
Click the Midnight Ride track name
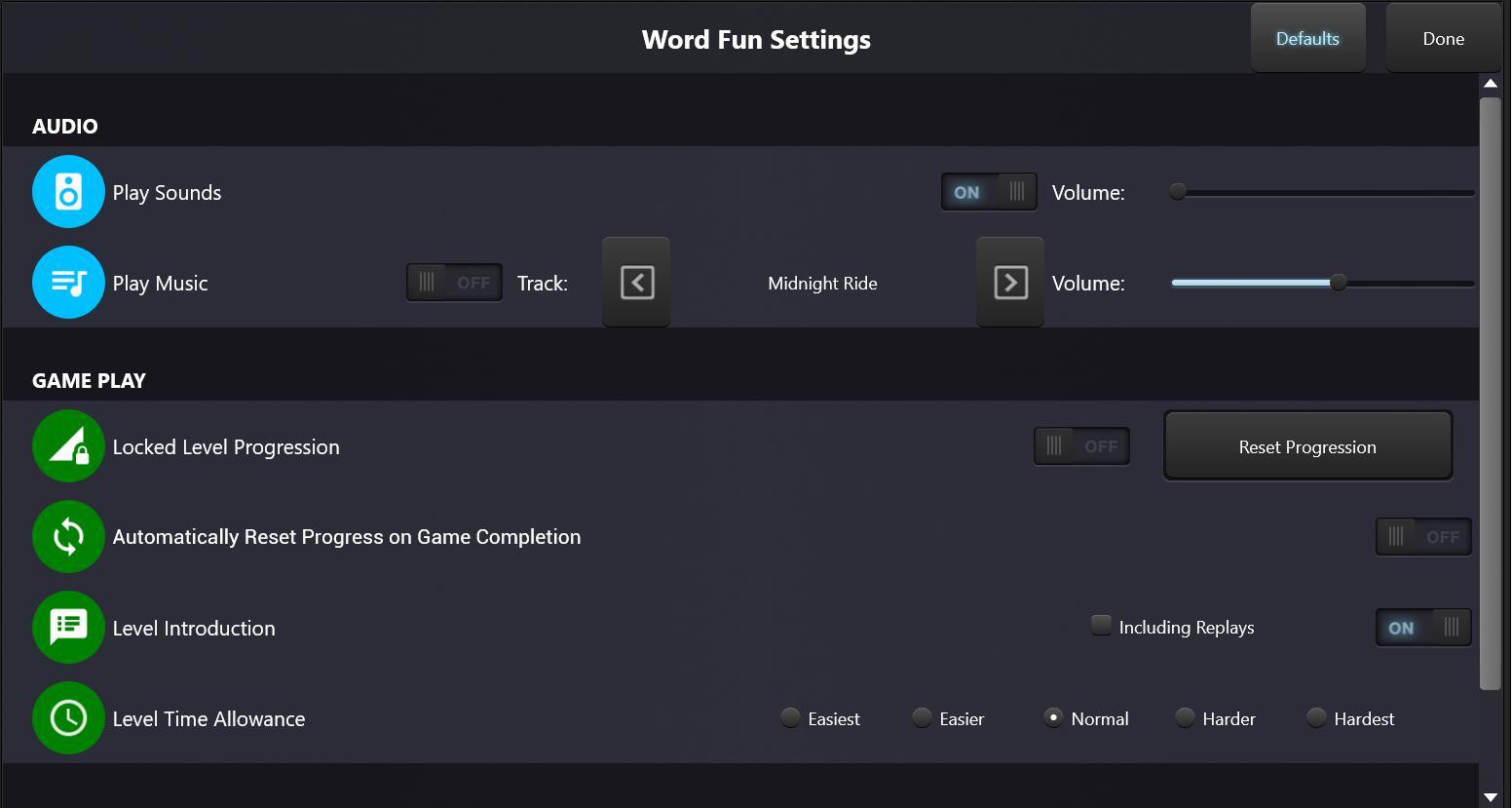click(x=823, y=284)
